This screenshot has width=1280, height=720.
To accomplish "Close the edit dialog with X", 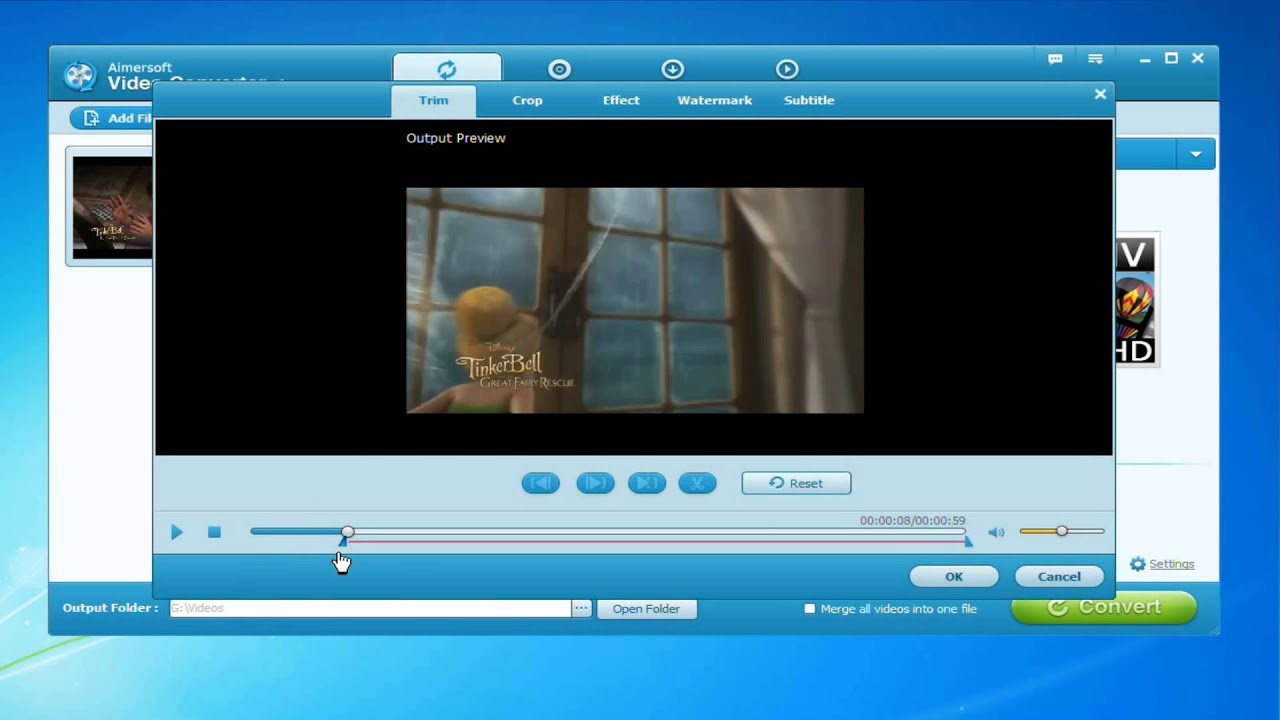I will [1100, 94].
